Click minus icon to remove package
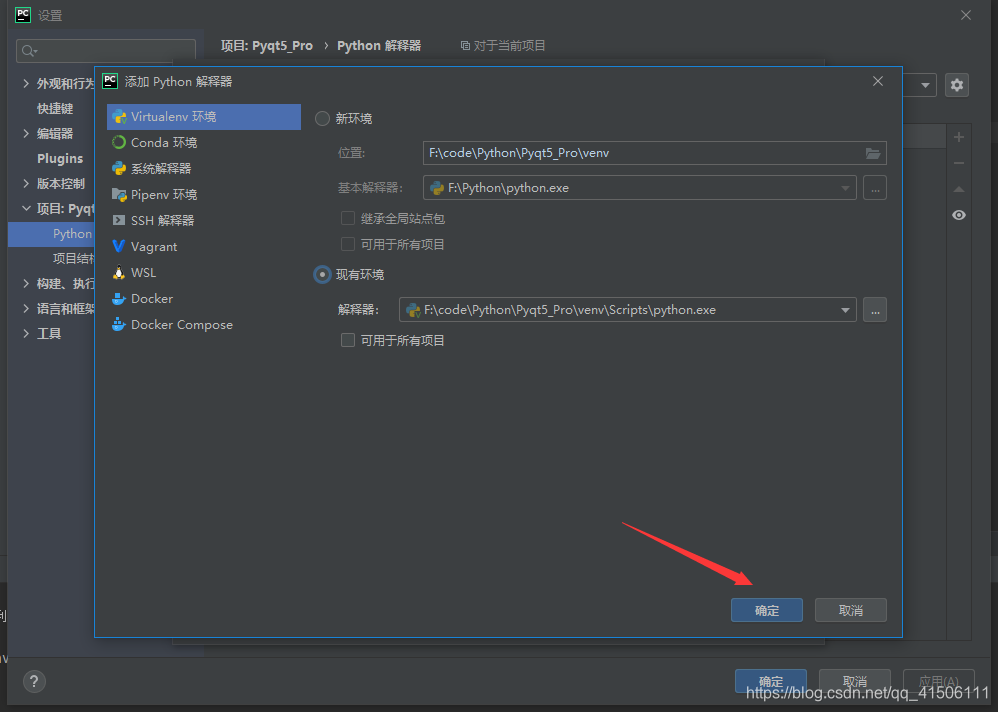 [x=959, y=164]
